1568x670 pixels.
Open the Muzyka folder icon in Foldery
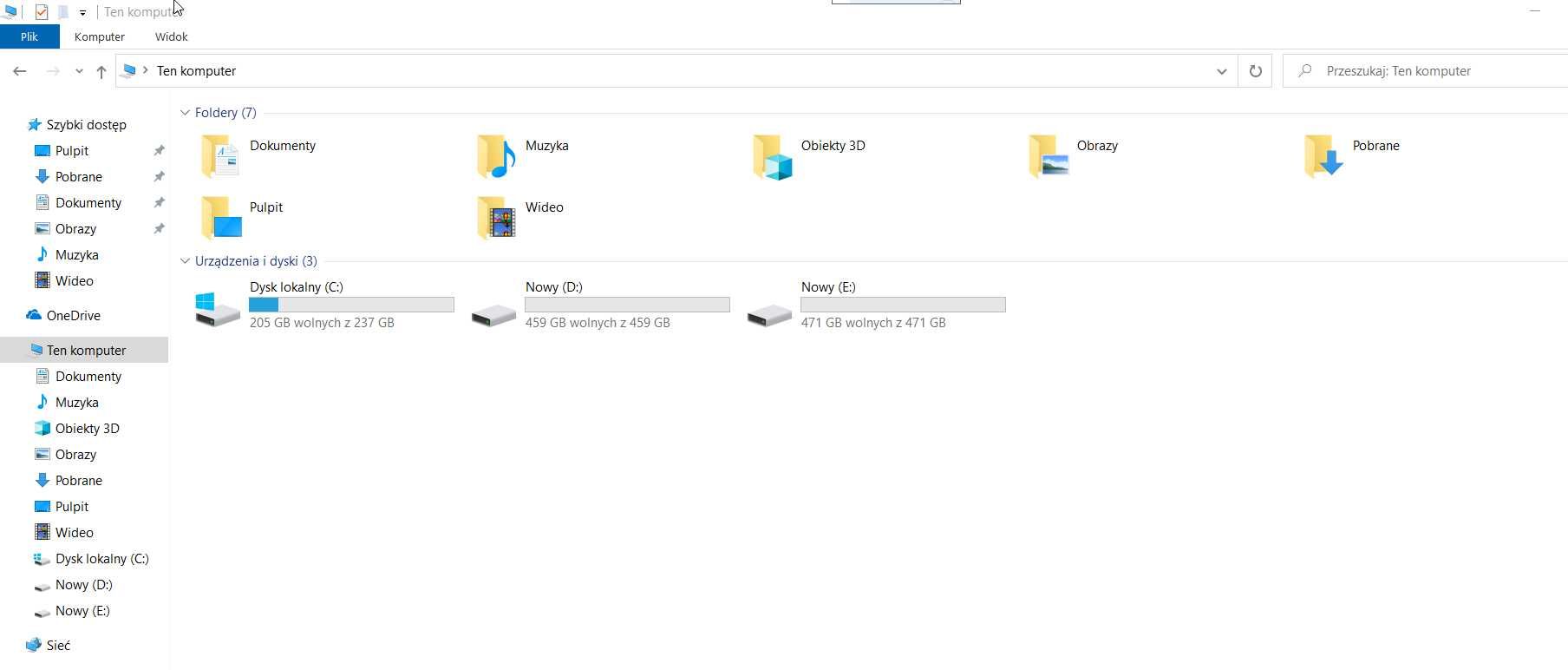(x=496, y=156)
